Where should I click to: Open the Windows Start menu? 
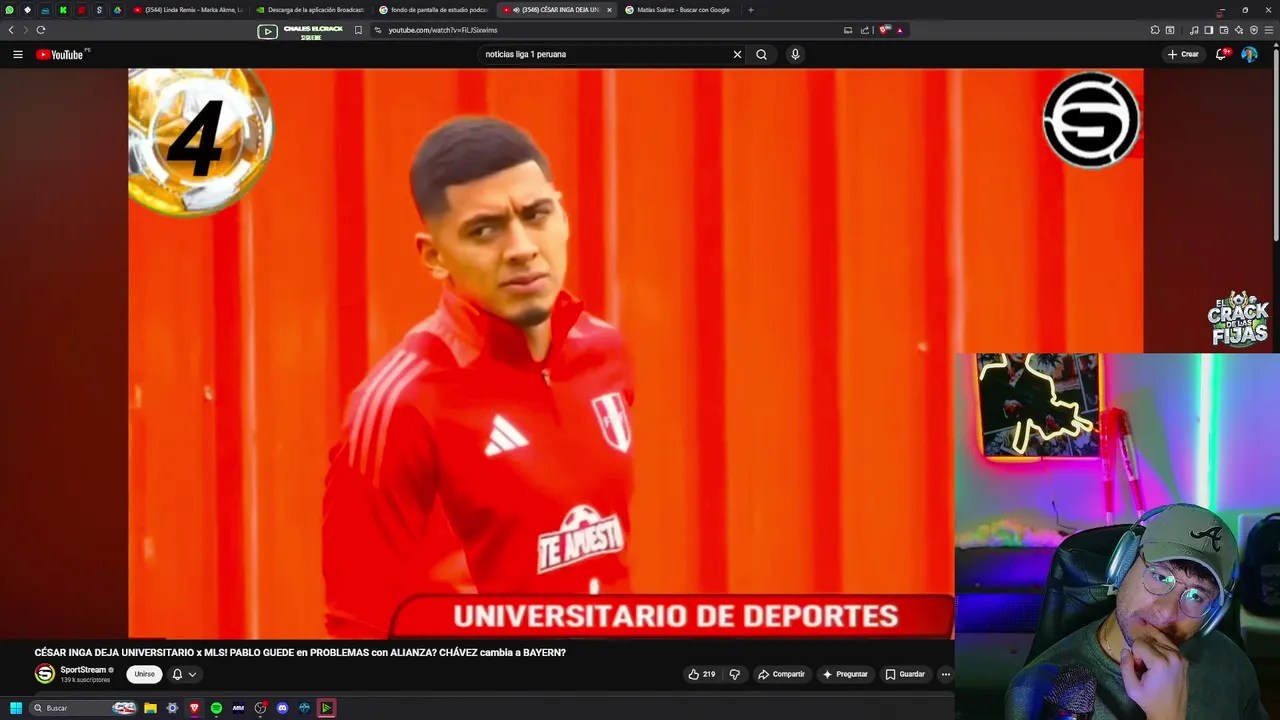point(16,708)
